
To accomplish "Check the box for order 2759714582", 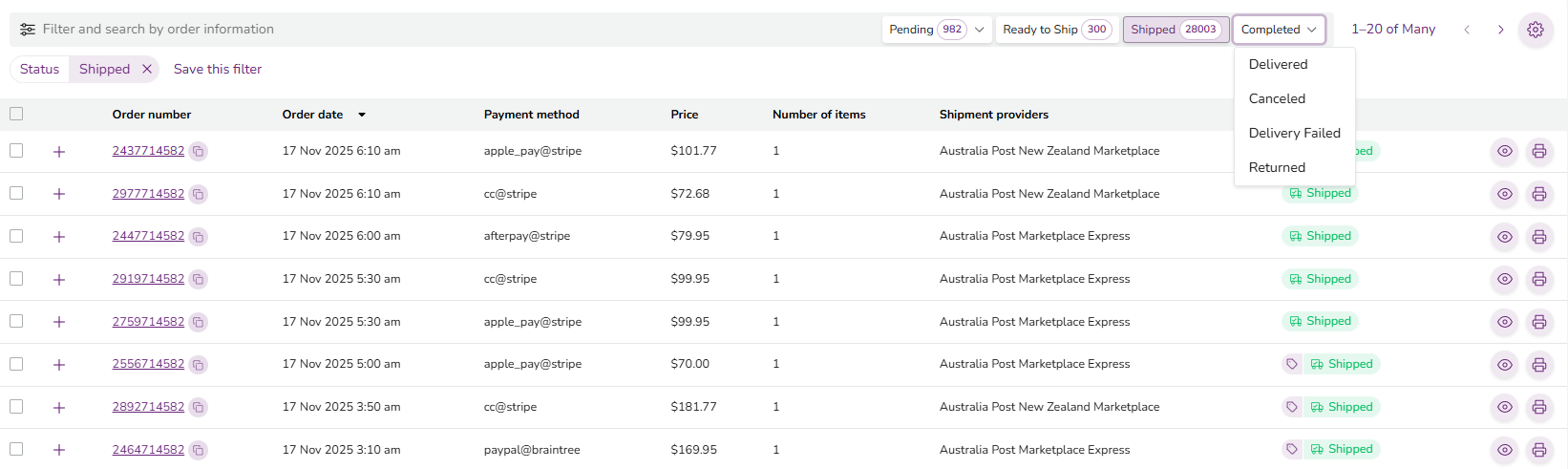I will (16, 321).
